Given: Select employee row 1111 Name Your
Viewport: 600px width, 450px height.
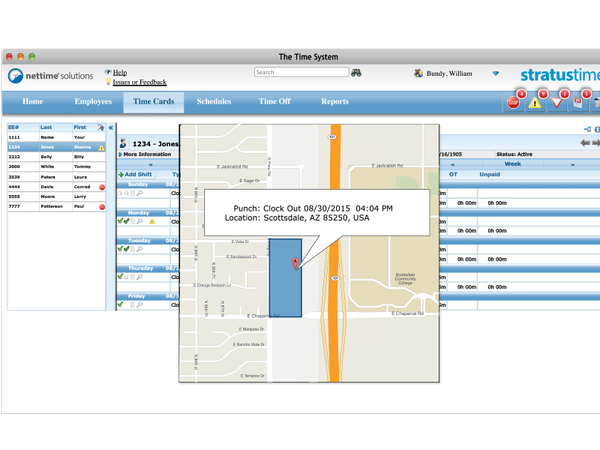Looking at the screenshot, I should click(x=56, y=137).
